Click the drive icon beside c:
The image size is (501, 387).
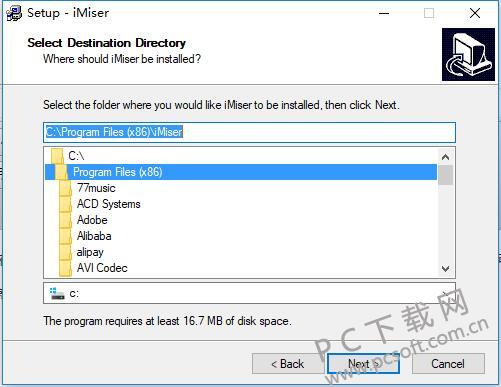tap(57, 294)
